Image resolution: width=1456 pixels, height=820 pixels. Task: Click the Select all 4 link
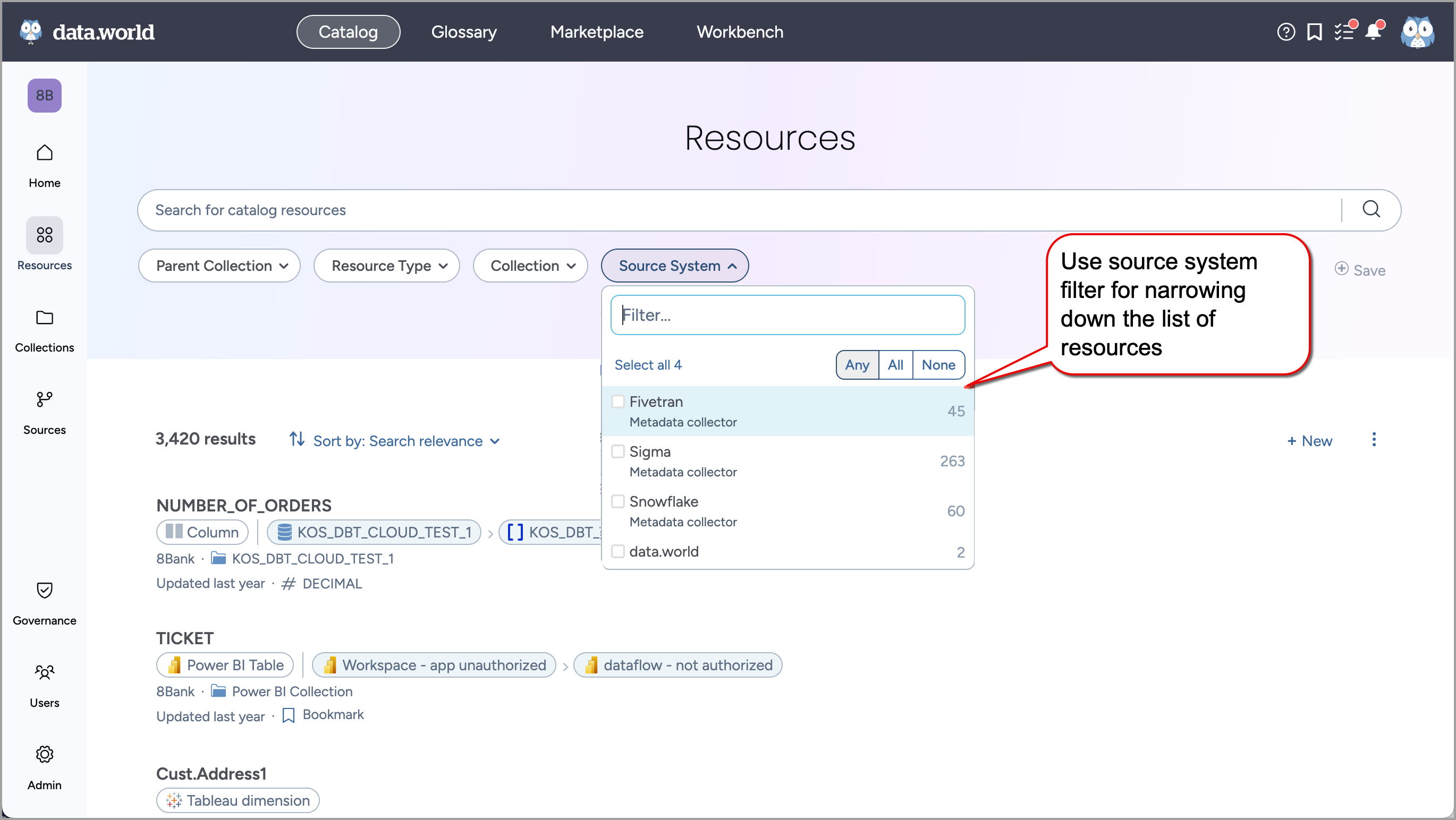(648, 365)
